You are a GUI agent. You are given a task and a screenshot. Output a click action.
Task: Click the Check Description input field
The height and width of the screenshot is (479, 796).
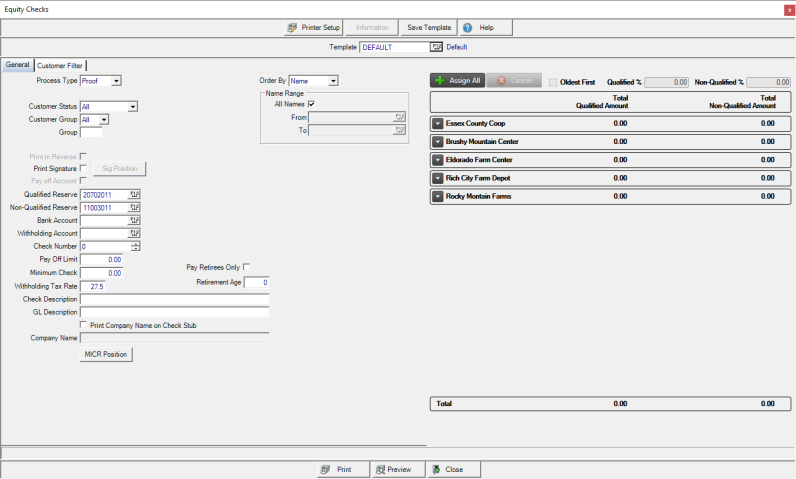tap(173, 299)
